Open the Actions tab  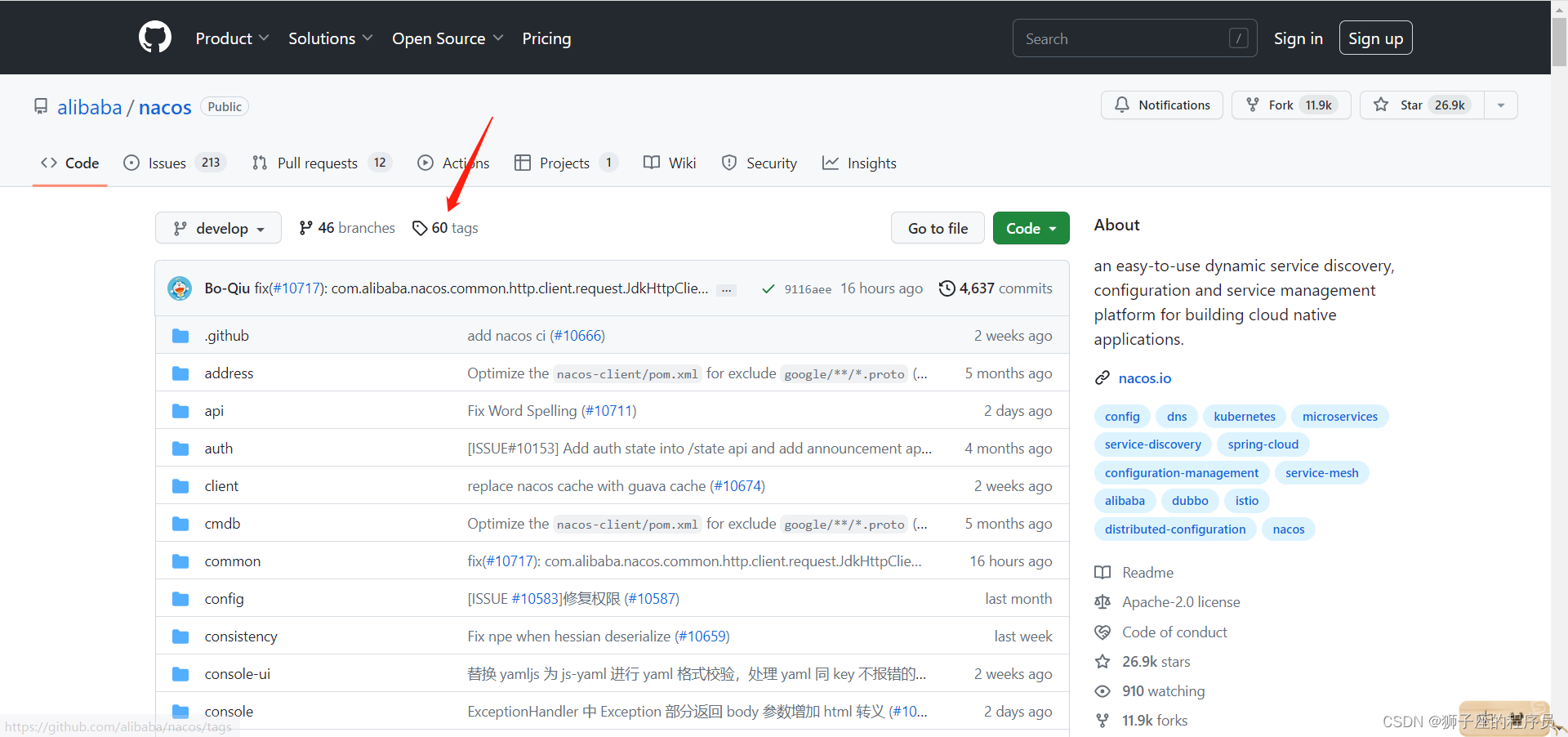(453, 163)
